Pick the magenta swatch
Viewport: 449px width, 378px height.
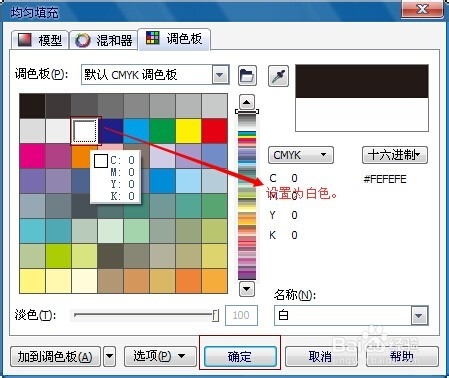(32, 156)
